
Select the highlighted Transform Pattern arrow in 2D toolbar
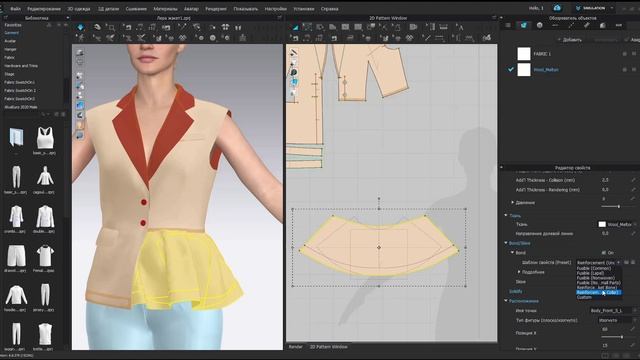(x=295, y=27)
